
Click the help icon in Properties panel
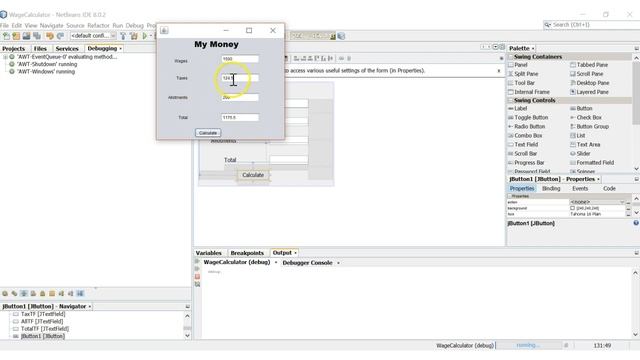[x=636, y=223]
